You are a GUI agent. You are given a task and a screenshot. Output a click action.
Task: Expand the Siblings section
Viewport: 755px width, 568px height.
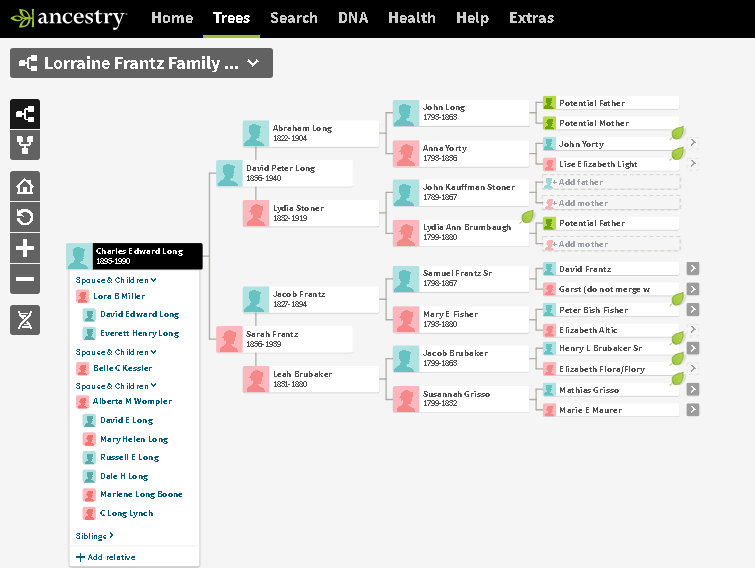click(x=94, y=536)
